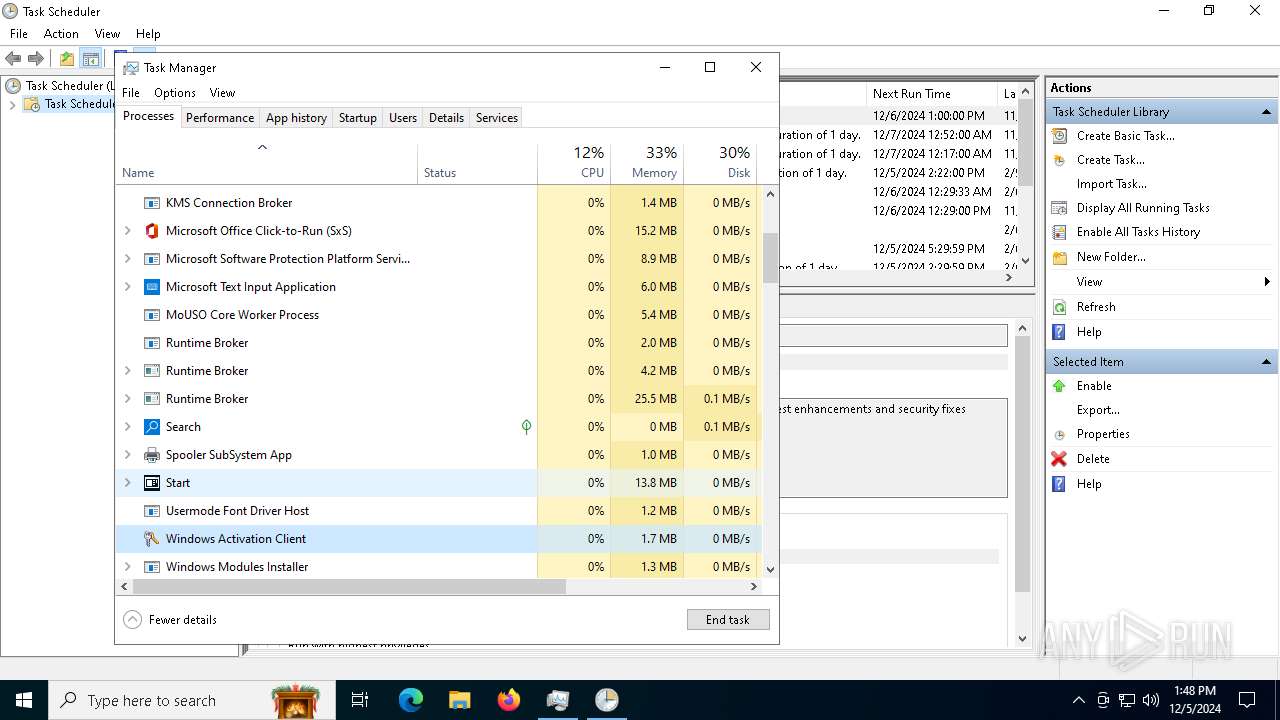Click the Windows Activation Client keys icon
The height and width of the screenshot is (720, 1280).
coord(152,539)
